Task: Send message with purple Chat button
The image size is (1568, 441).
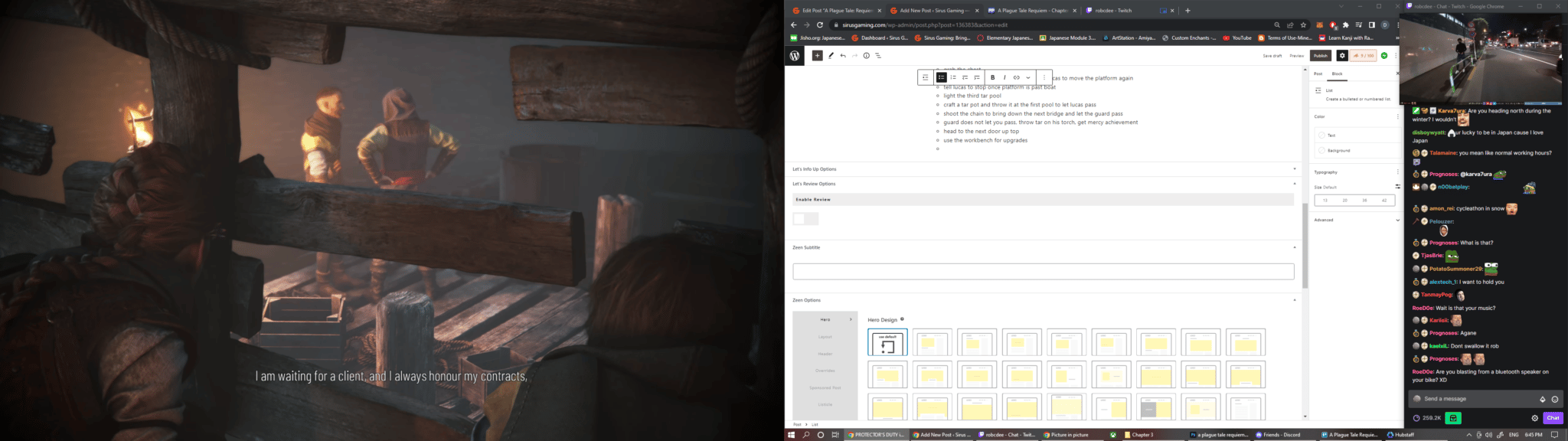Action: [x=1553, y=418]
